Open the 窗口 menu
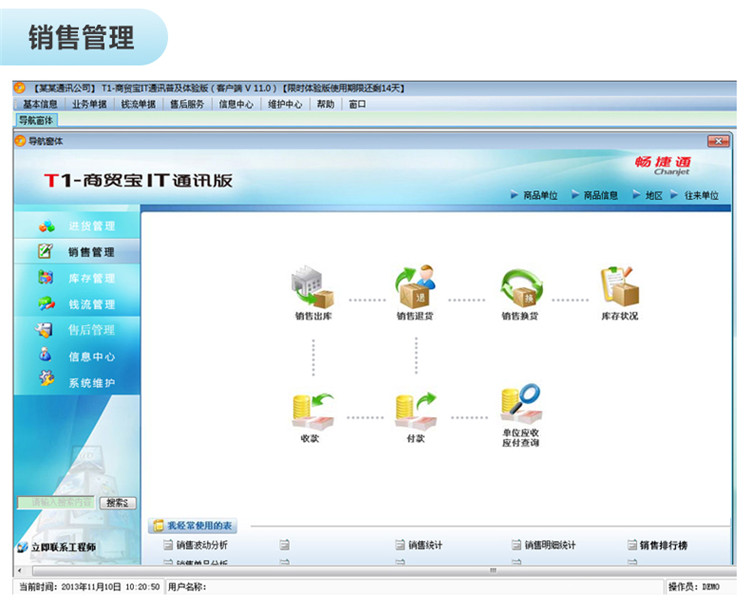Image resolution: width=750 pixels, height=603 pixels. [x=357, y=104]
